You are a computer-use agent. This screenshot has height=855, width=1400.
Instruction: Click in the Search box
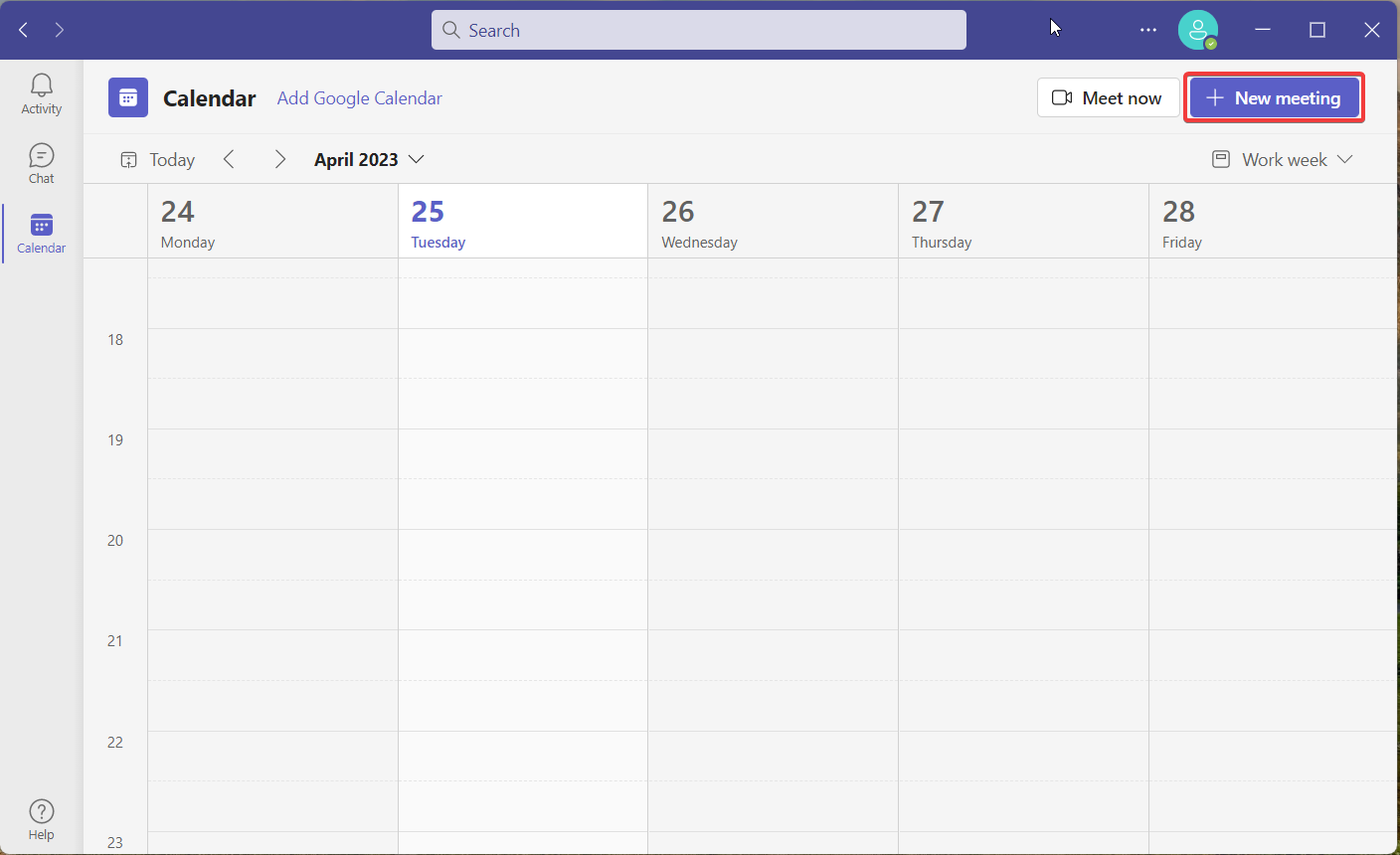698,30
